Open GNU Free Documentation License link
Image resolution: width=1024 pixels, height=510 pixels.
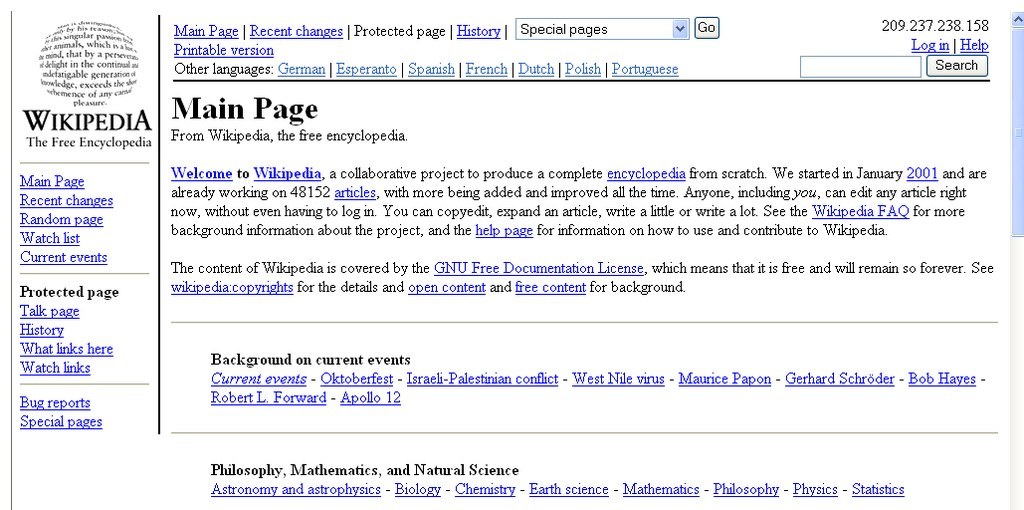[x=539, y=268]
